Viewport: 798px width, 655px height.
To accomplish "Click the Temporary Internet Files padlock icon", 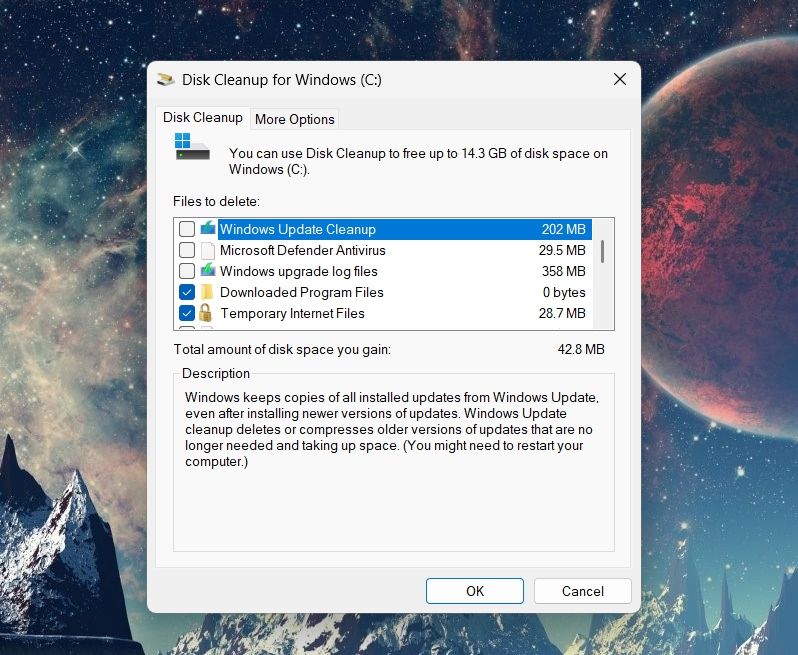I will (x=206, y=313).
